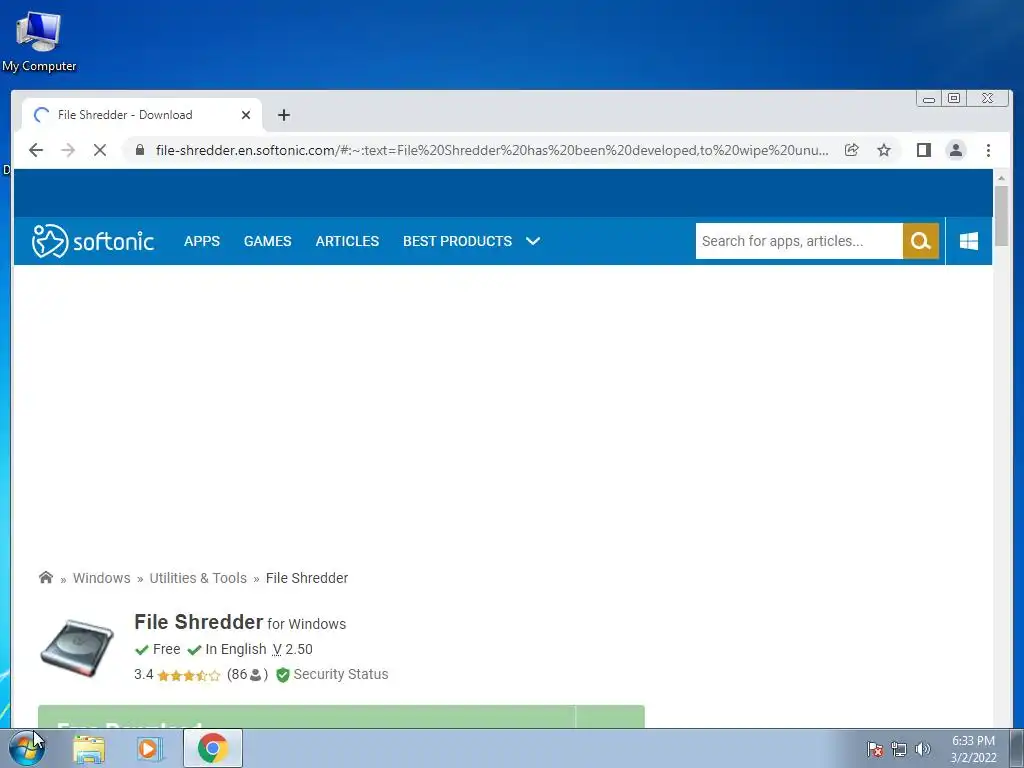
Task: Click the Free label
Action: [x=167, y=649]
